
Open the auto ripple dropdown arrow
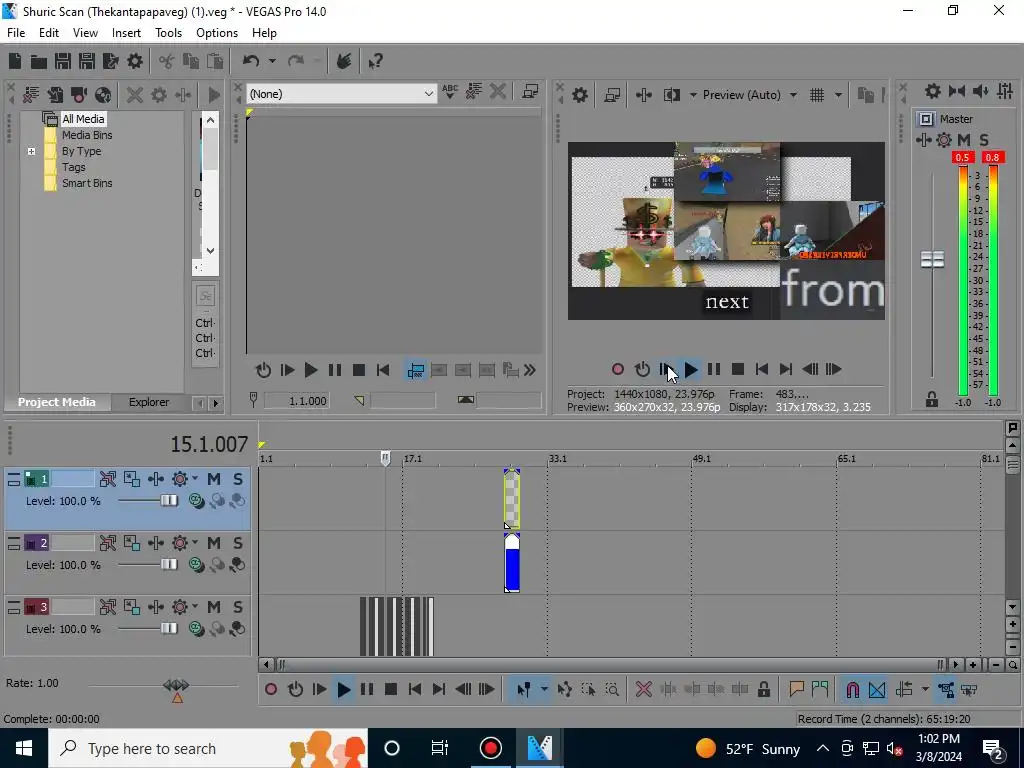(x=925, y=690)
